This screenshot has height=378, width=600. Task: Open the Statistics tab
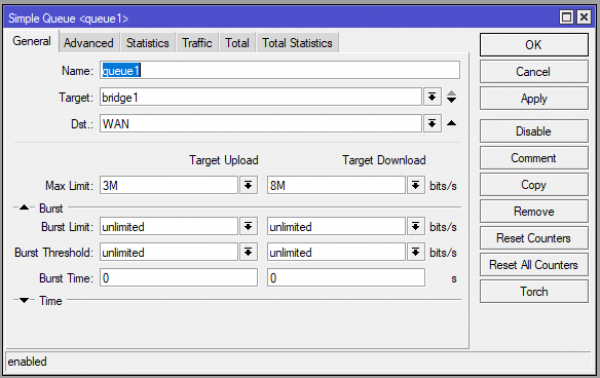click(148, 43)
